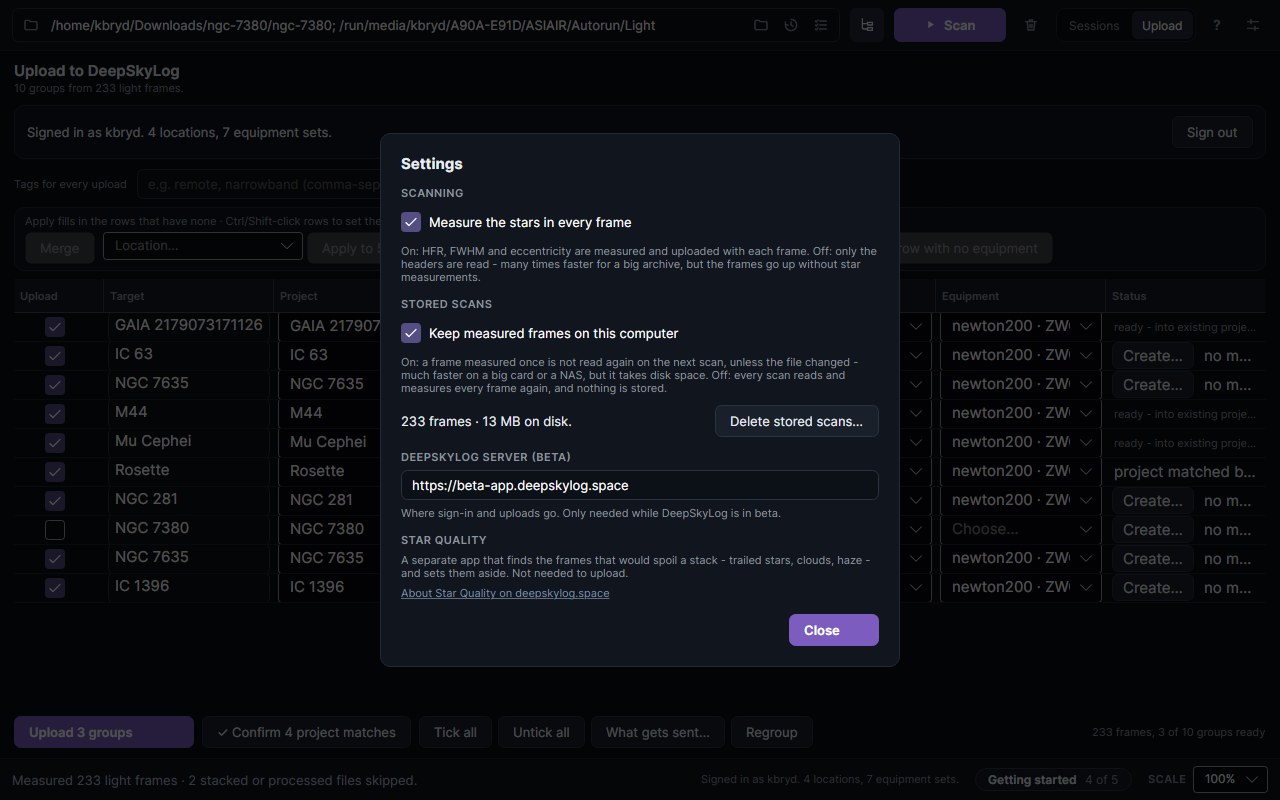The width and height of the screenshot is (1280, 800).
Task: Click the folder icon beside the path text
Action: click(31, 25)
